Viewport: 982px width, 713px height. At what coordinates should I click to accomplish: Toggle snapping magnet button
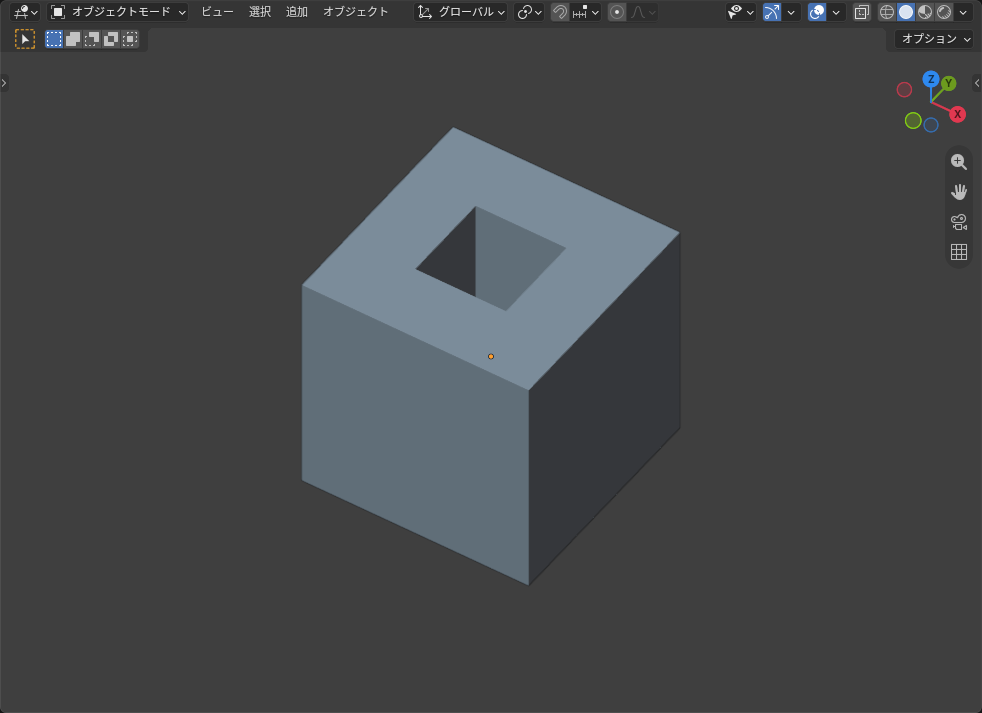pyautogui.click(x=560, y=12)
